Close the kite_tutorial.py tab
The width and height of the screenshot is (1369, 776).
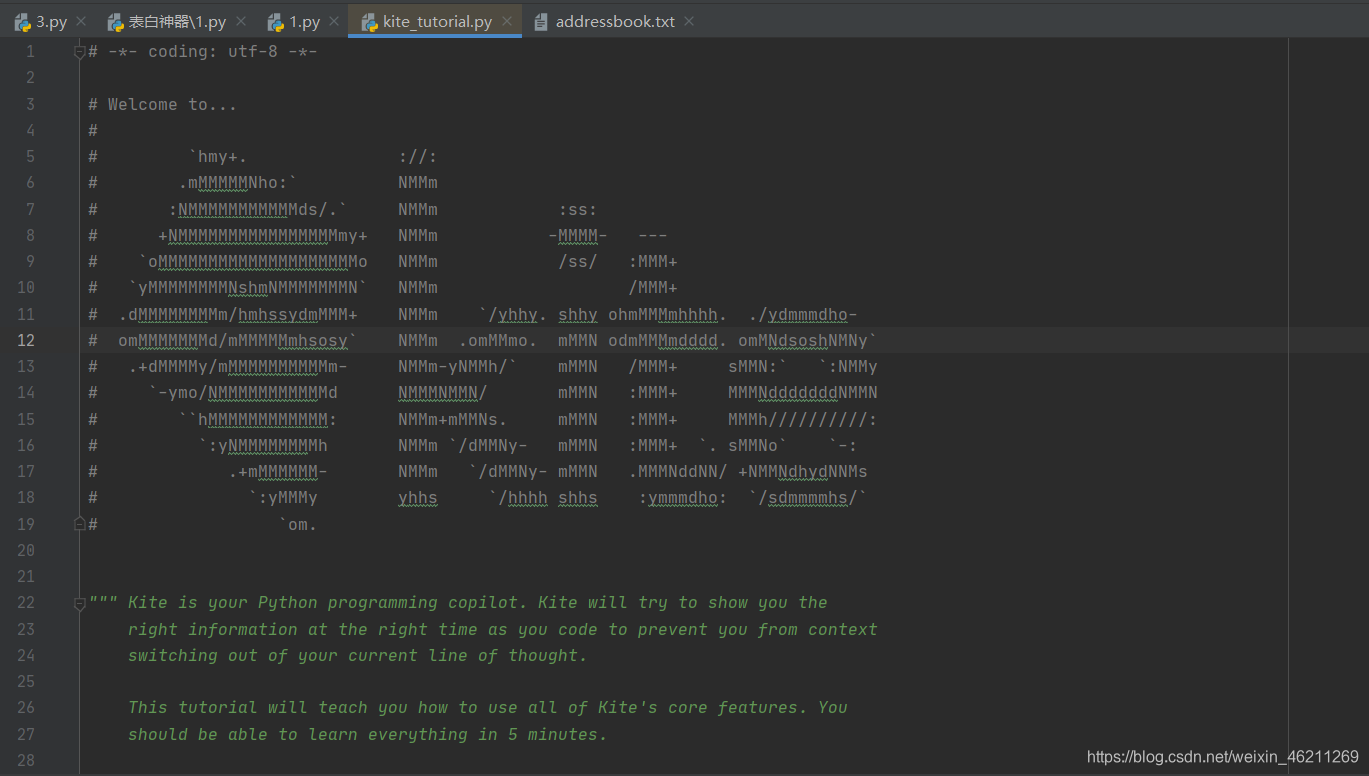click(x=507, y=21)
